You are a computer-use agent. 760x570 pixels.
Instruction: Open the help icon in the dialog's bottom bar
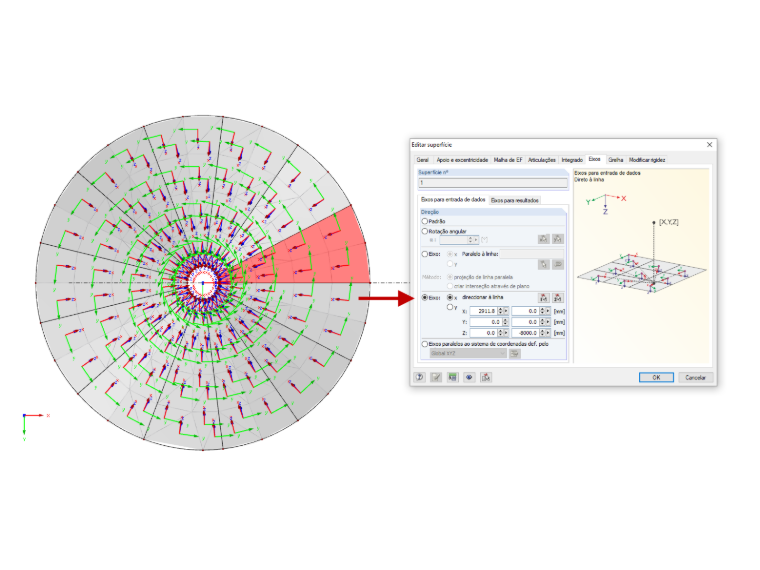(x=420, y=377)
